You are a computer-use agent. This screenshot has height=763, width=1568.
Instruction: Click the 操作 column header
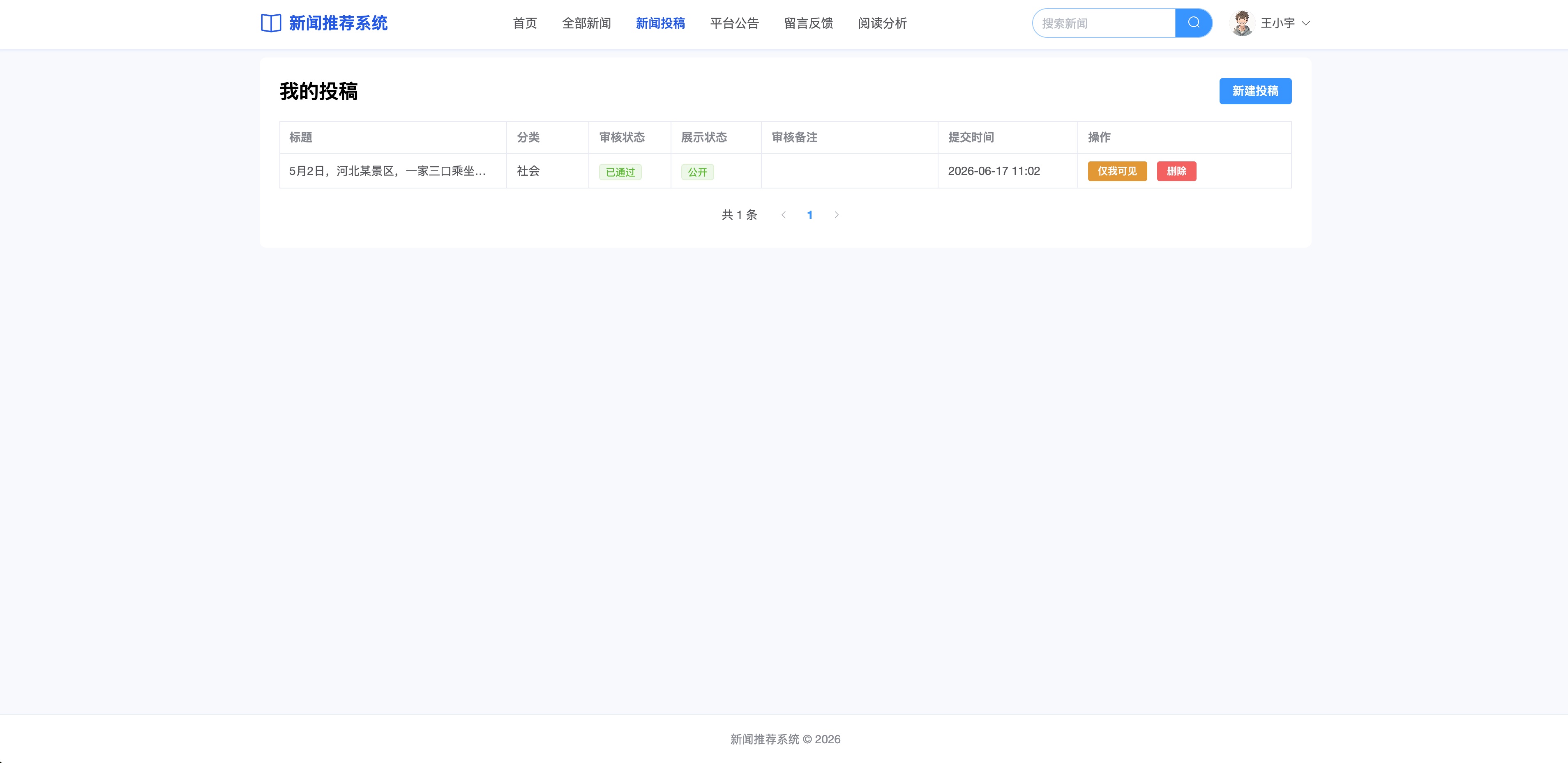click(x=1099, y=137)
